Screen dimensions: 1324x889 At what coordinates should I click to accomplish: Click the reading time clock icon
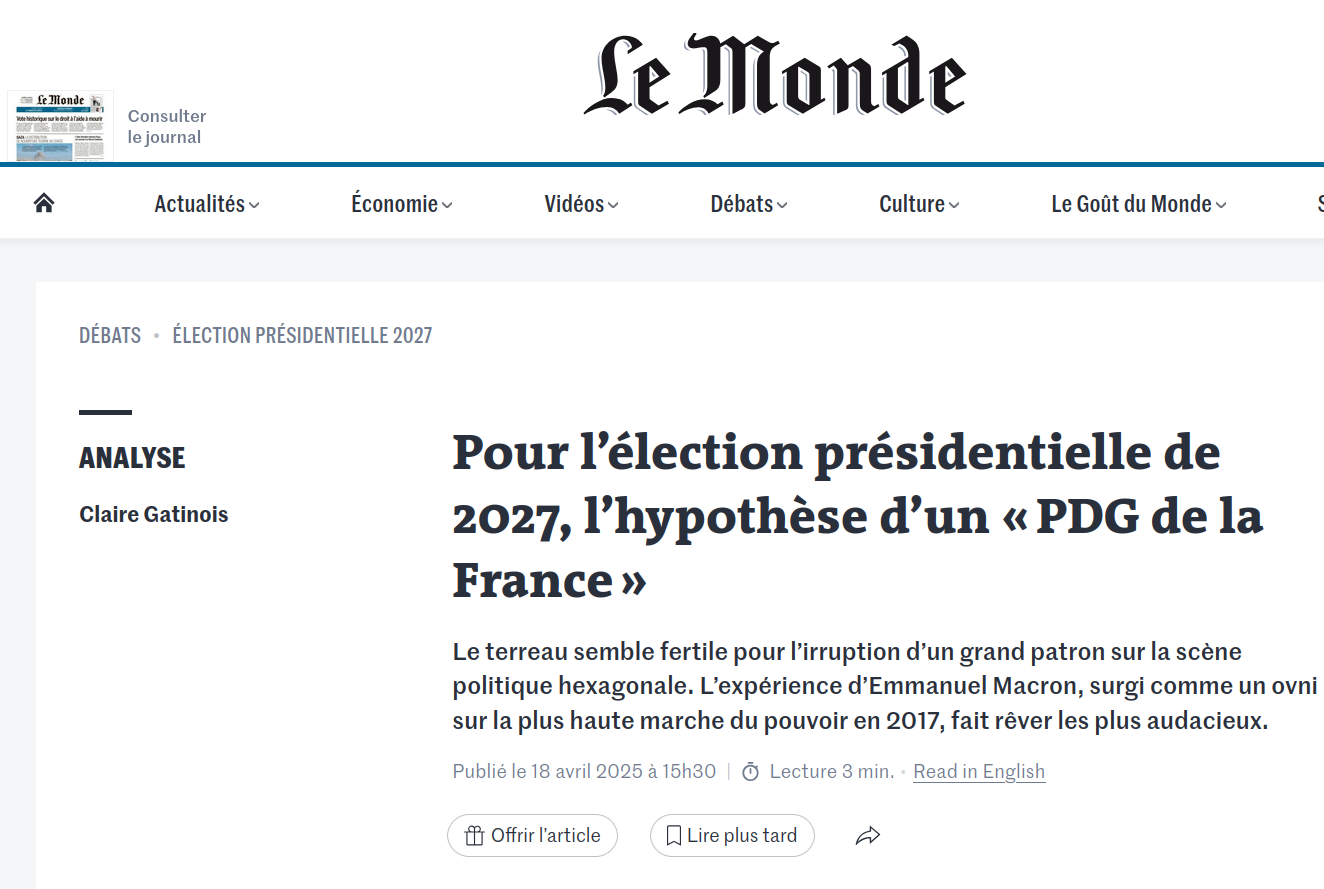click(x=751, y=772)
